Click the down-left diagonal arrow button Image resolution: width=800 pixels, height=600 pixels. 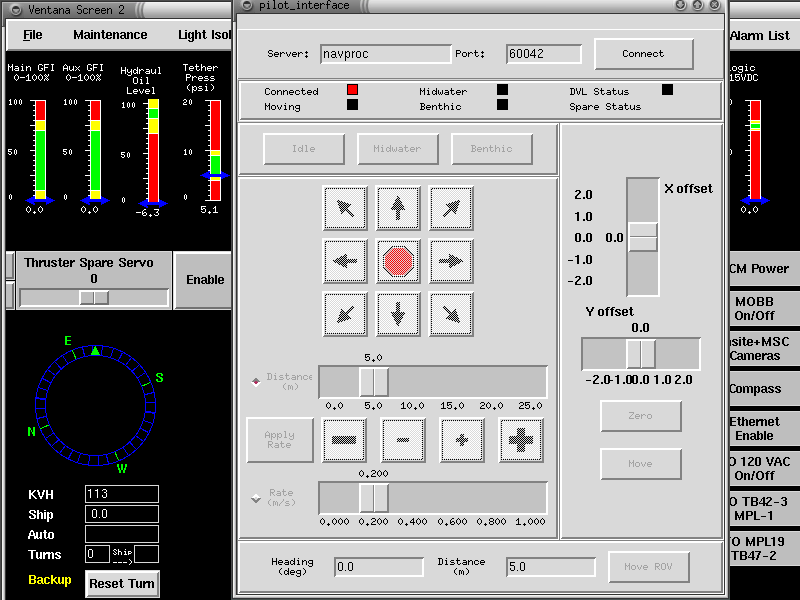345,314
